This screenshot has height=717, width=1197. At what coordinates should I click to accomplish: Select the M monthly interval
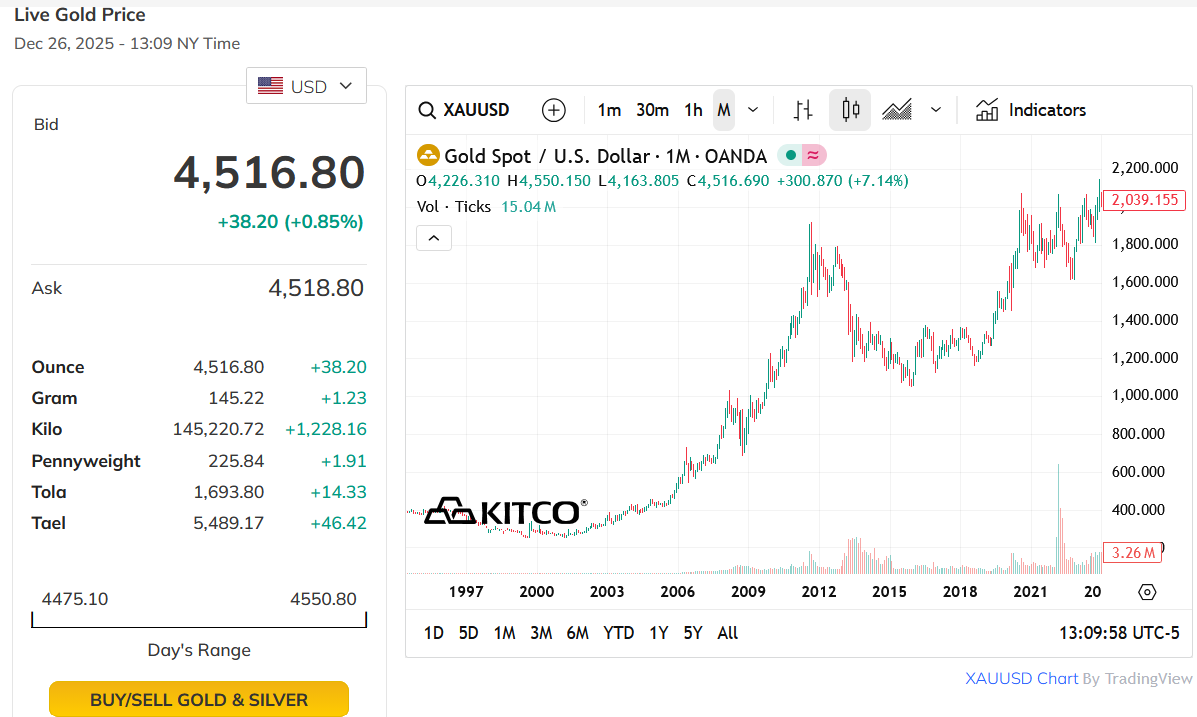(724, 110)
